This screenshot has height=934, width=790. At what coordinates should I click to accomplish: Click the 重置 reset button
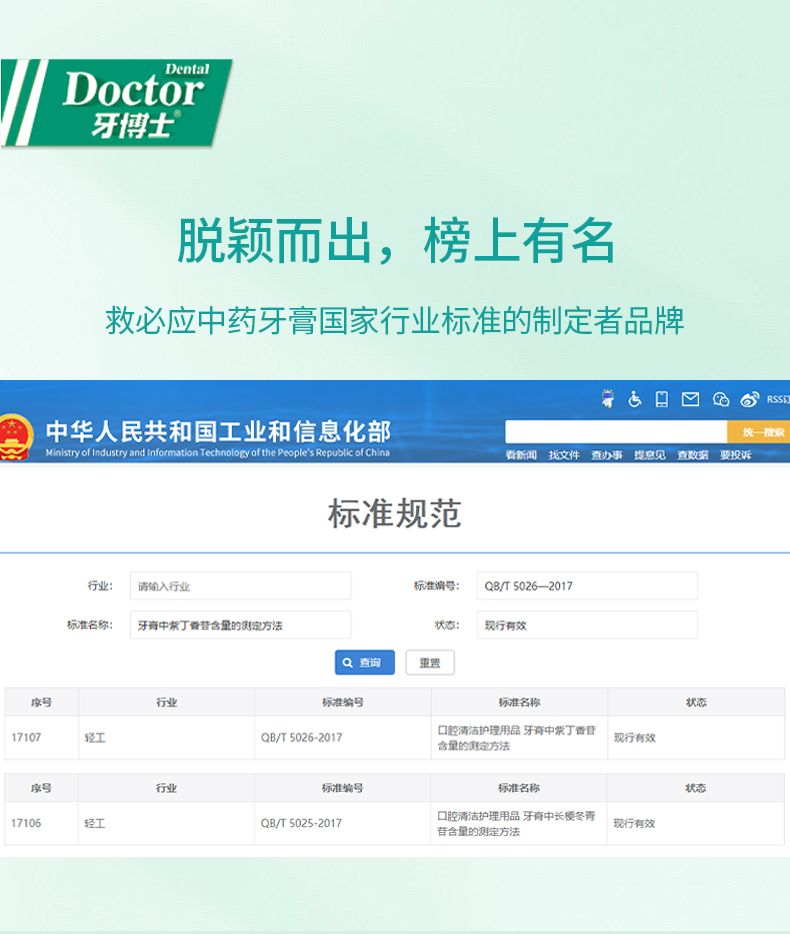click(x=430, y=662)
